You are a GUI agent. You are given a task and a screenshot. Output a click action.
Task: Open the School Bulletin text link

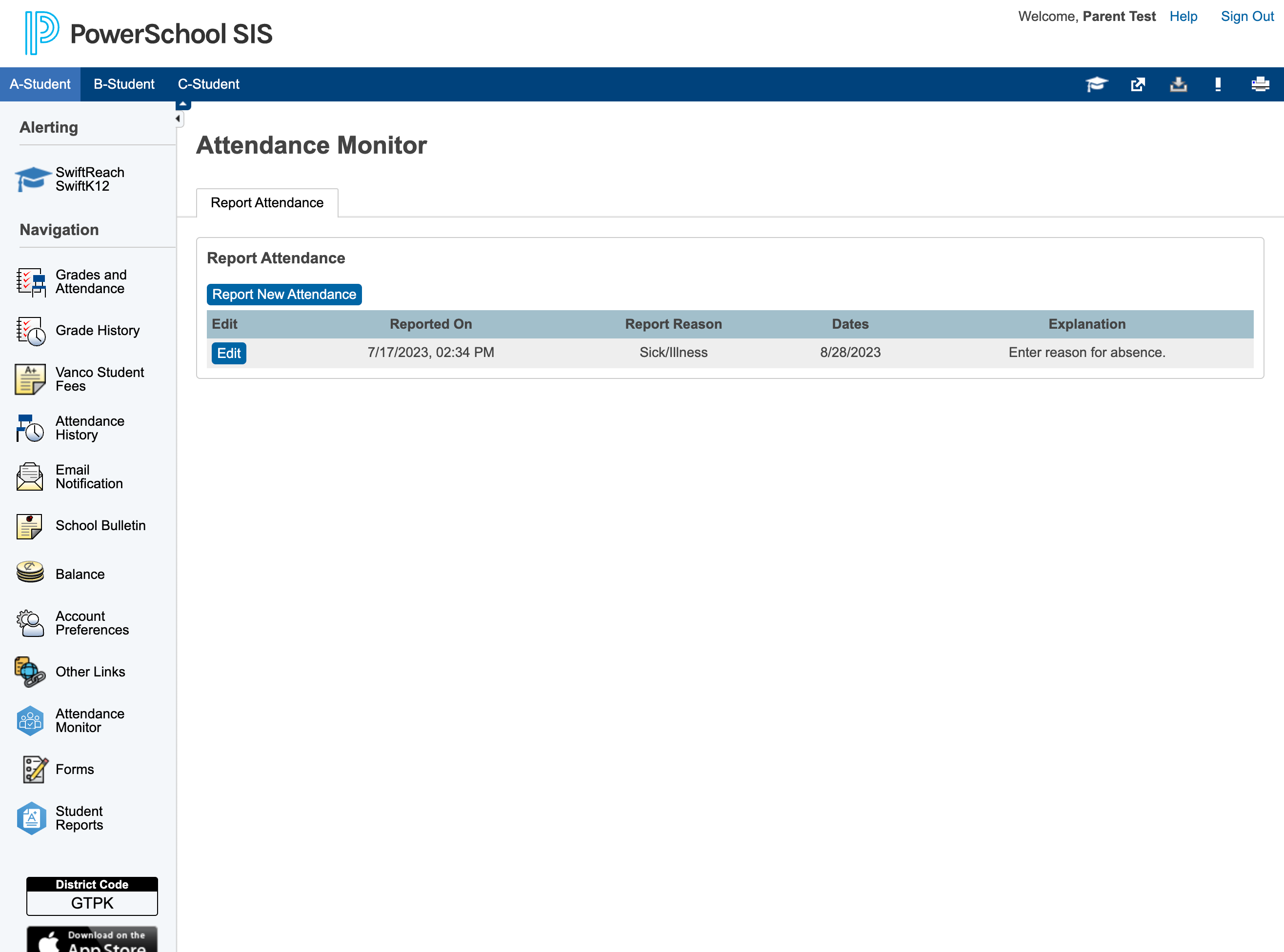(x=100, y=526)
